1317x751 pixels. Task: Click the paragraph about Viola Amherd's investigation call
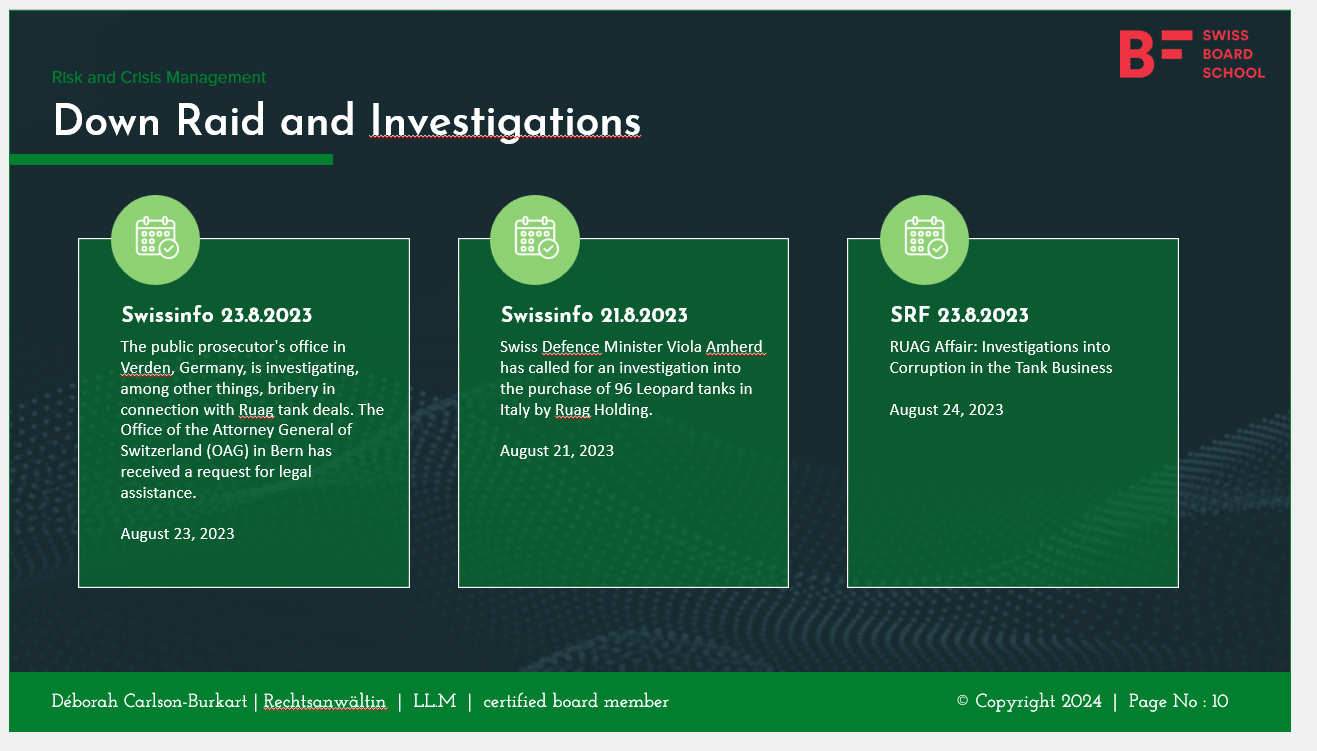(632, 378)
